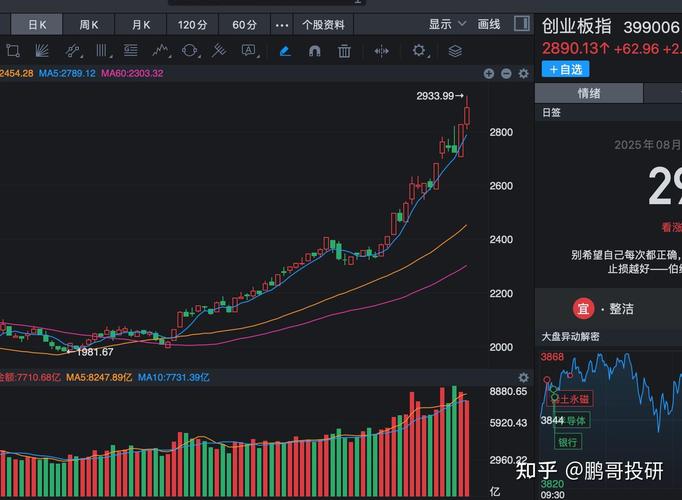
Task: Open volume panel settings gear
Action: [523, 377]
